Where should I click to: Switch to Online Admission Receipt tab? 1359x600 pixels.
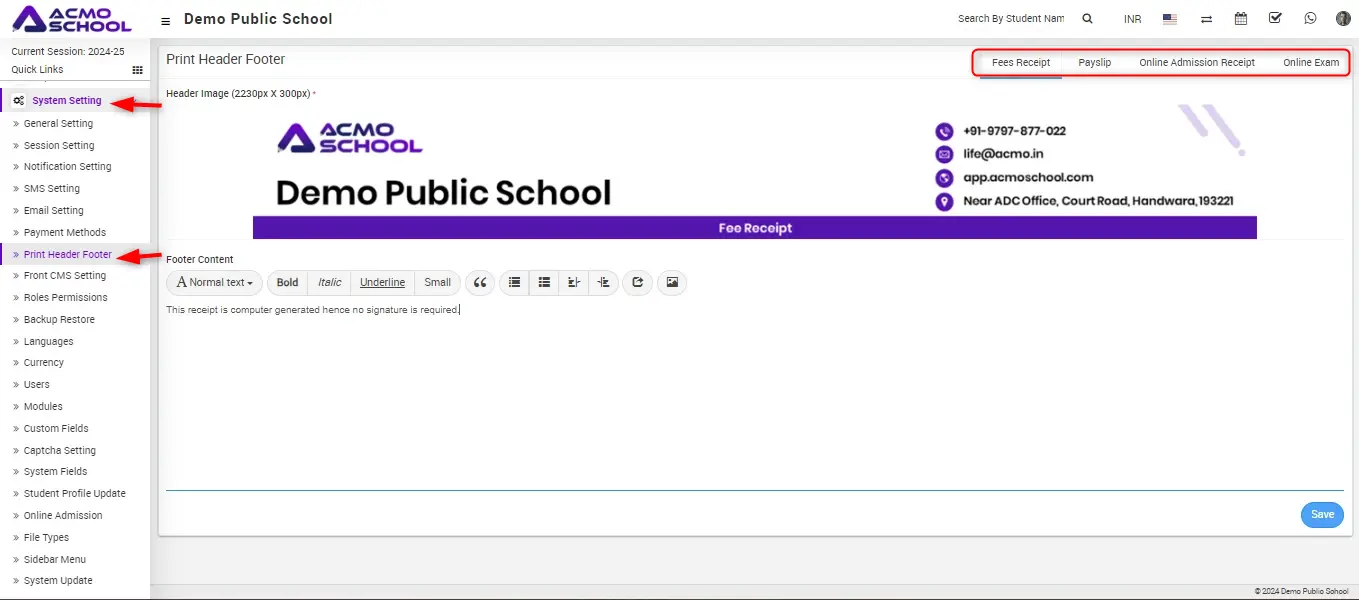tap(1196, 62)
